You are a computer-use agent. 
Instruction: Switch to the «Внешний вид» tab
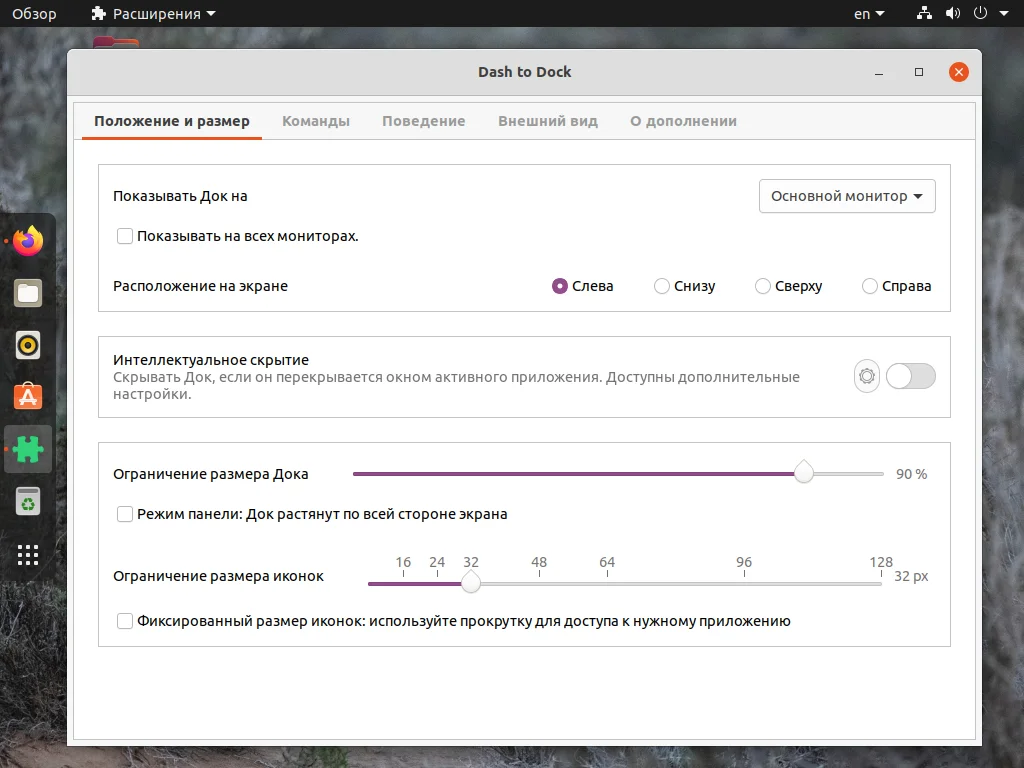click(x=547, y=120)
